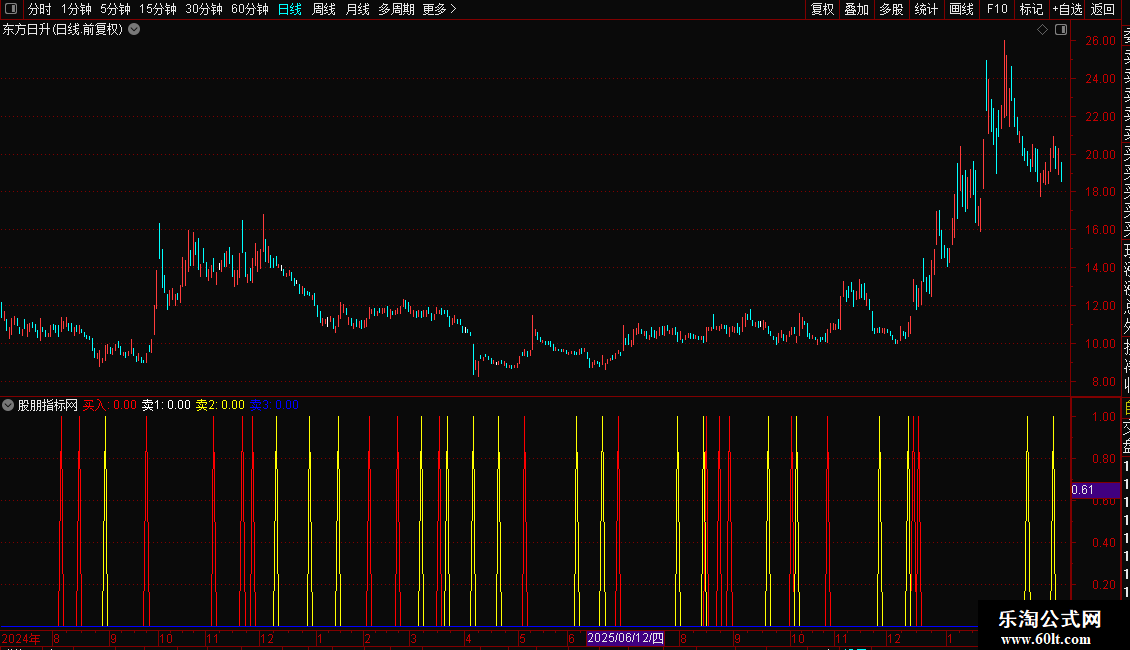This screenshot has width=1130, height=650.
Task: Switch to 分时 intraday view
Action: (40, 9)
